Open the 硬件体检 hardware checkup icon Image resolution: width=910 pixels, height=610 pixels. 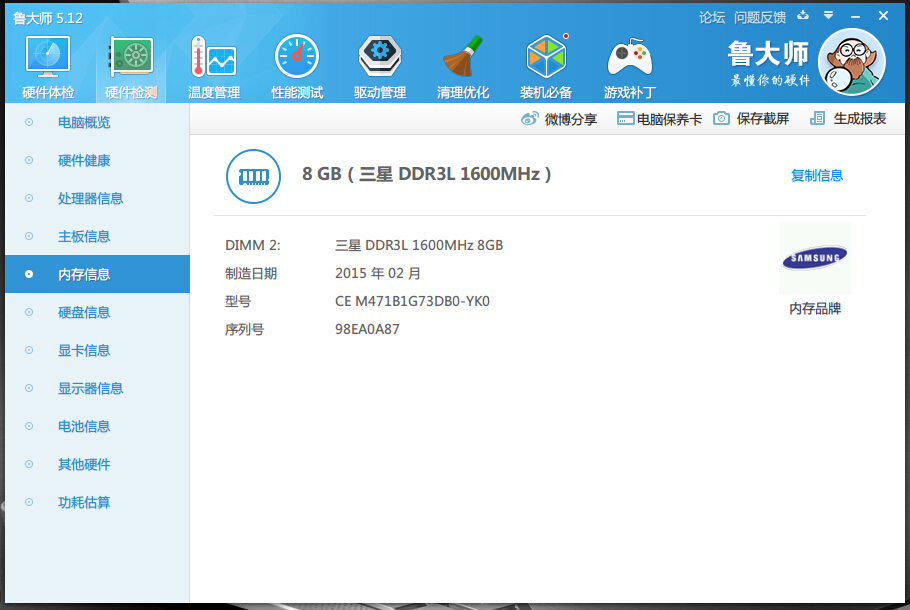click(x=48, y=57)
